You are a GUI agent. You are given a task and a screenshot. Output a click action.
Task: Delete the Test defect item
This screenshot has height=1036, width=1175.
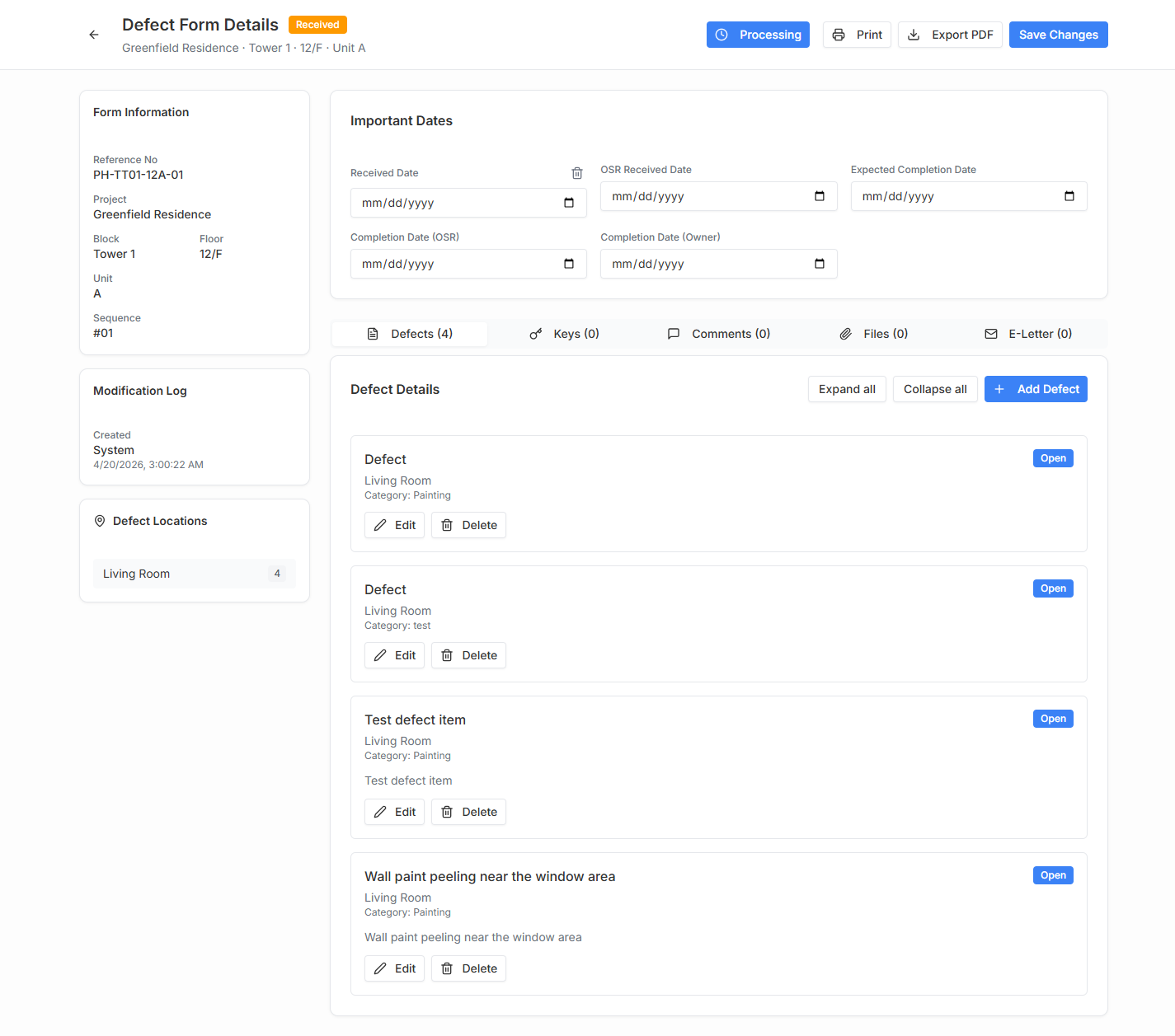tap(468, 812)
